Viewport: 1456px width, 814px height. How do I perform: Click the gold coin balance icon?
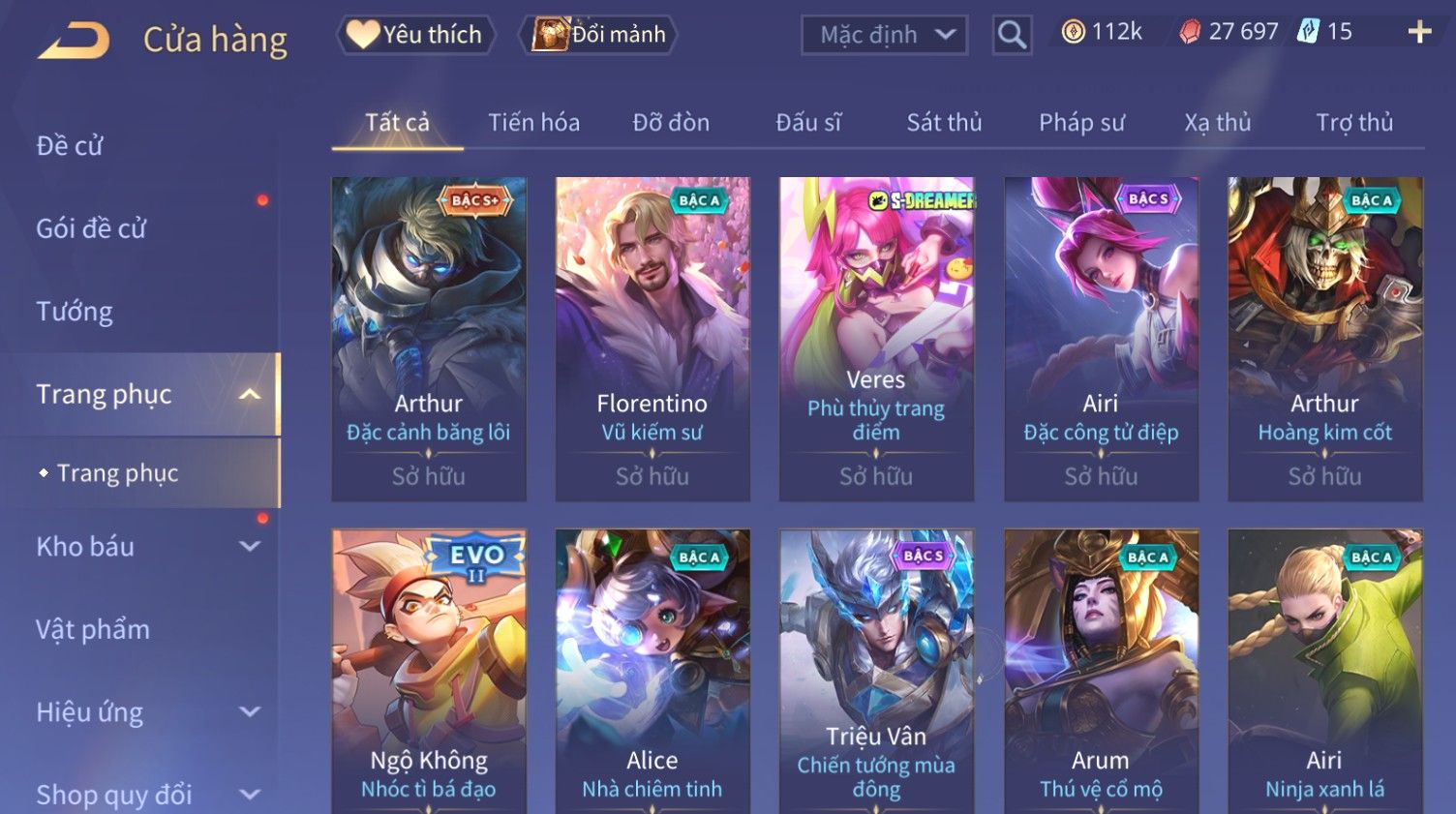(x=1073, y=32)
